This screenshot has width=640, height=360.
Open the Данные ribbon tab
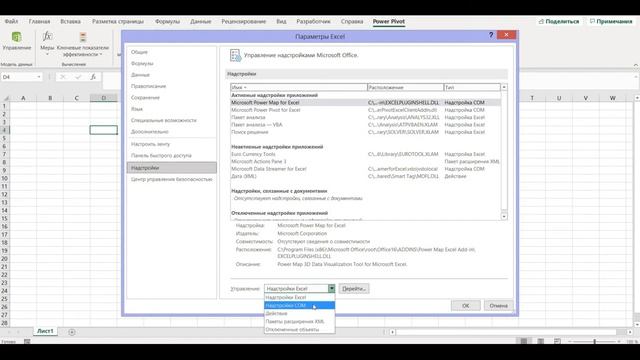coord(200,21)
